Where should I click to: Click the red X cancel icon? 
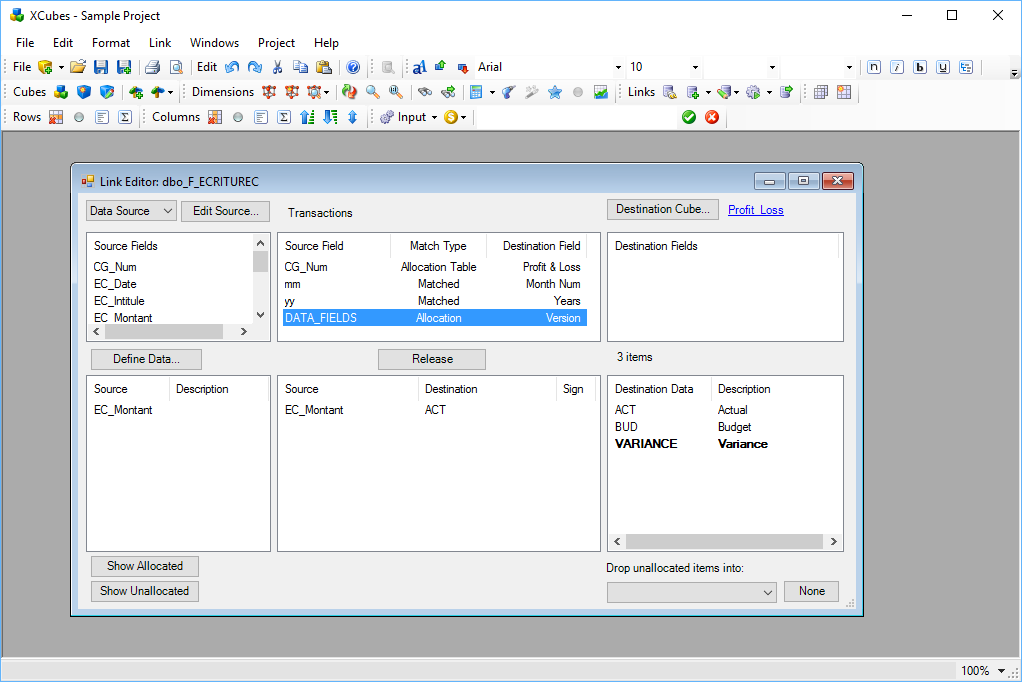(x=712, y=117)
